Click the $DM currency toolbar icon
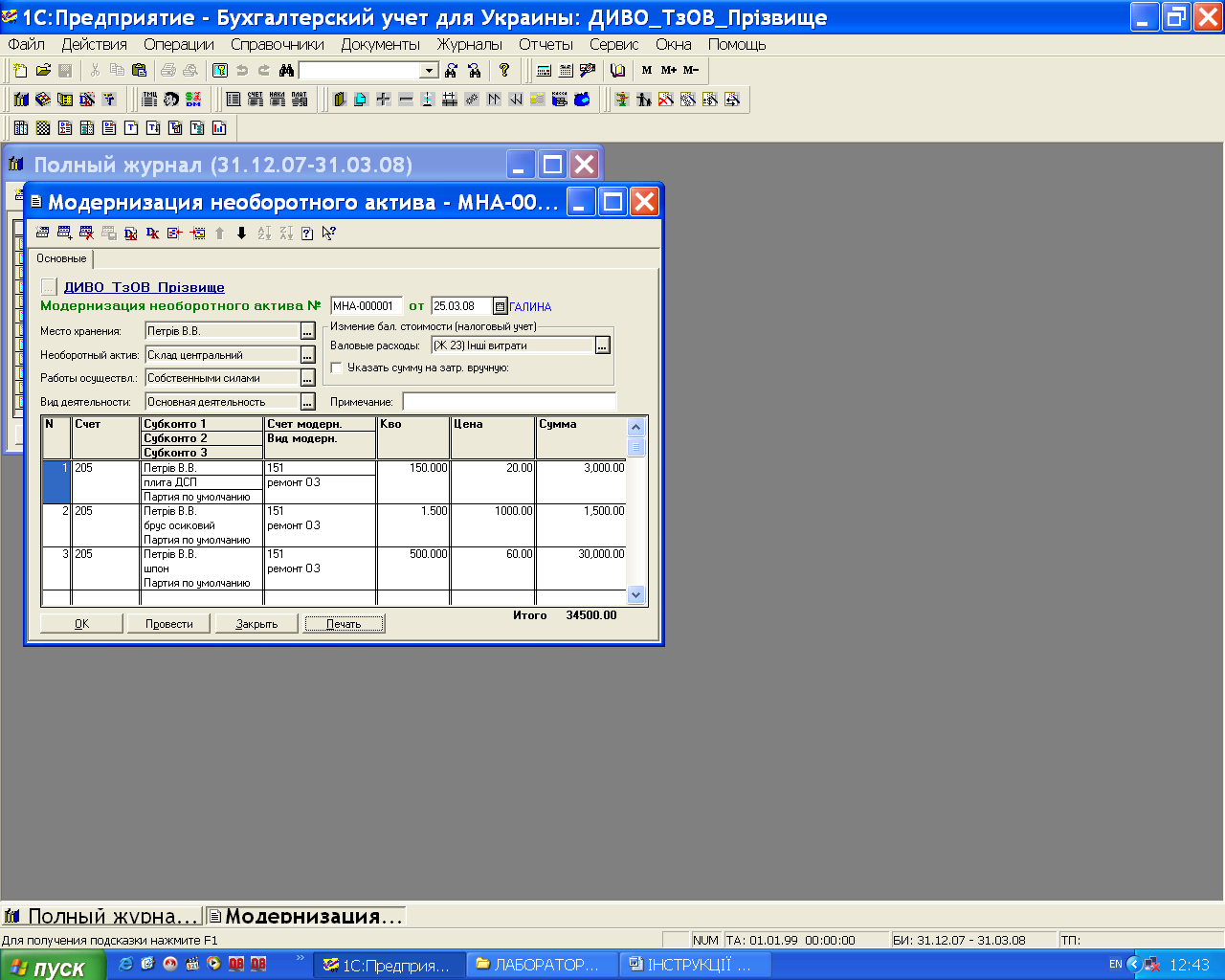 pyautogui.click(x=193, y=99)
